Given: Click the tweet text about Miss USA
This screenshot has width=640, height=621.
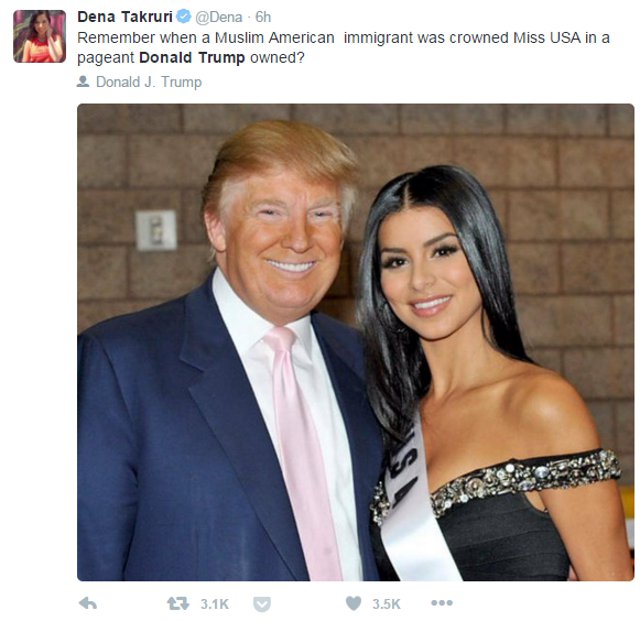Looking at the screenshot, I should tap(343, 47).
